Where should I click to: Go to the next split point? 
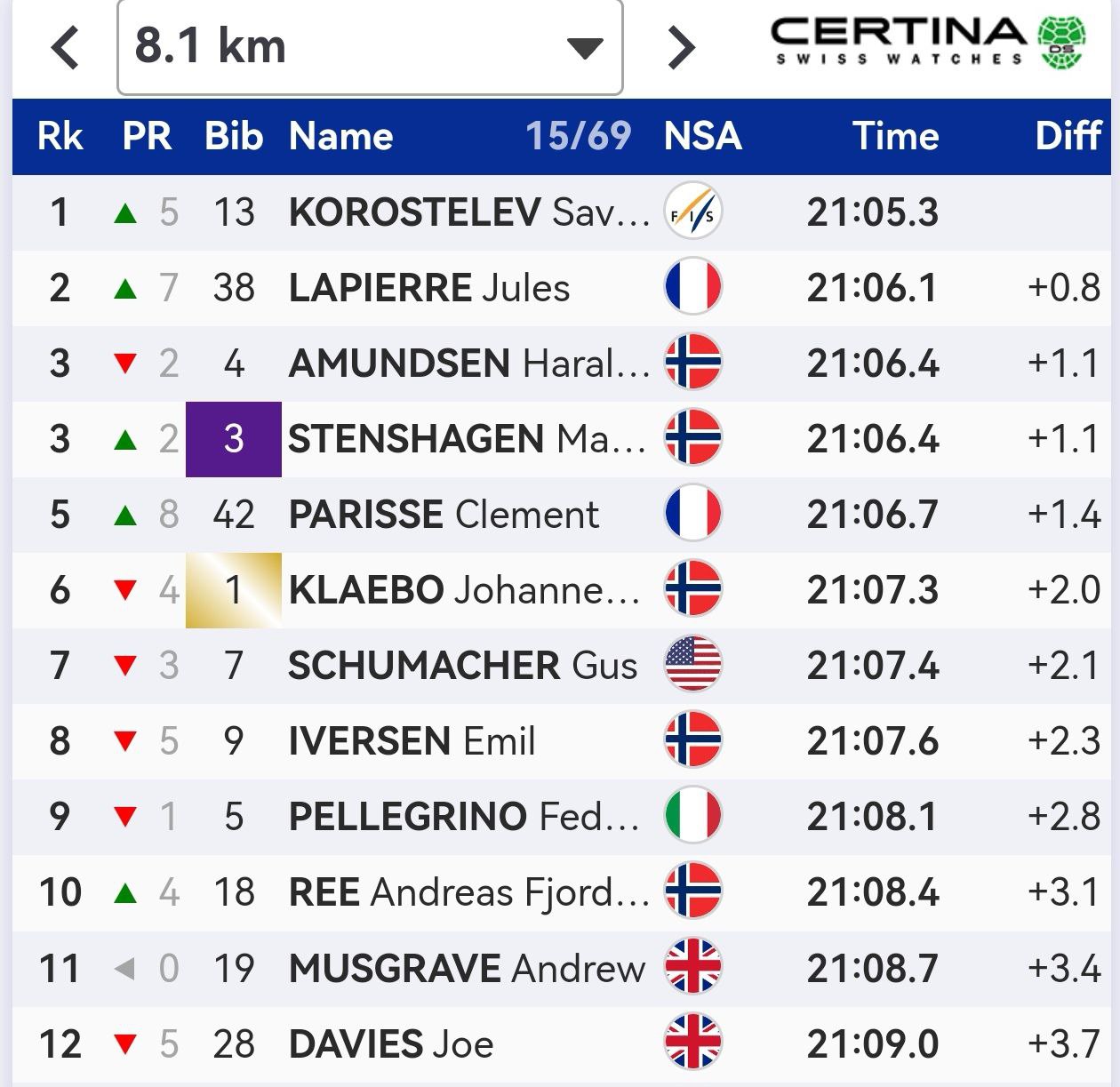coord(681,48)
